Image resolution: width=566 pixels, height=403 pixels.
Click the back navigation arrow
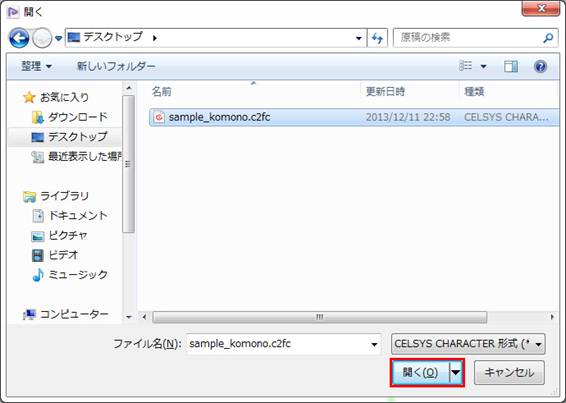[x=19, y=38]
